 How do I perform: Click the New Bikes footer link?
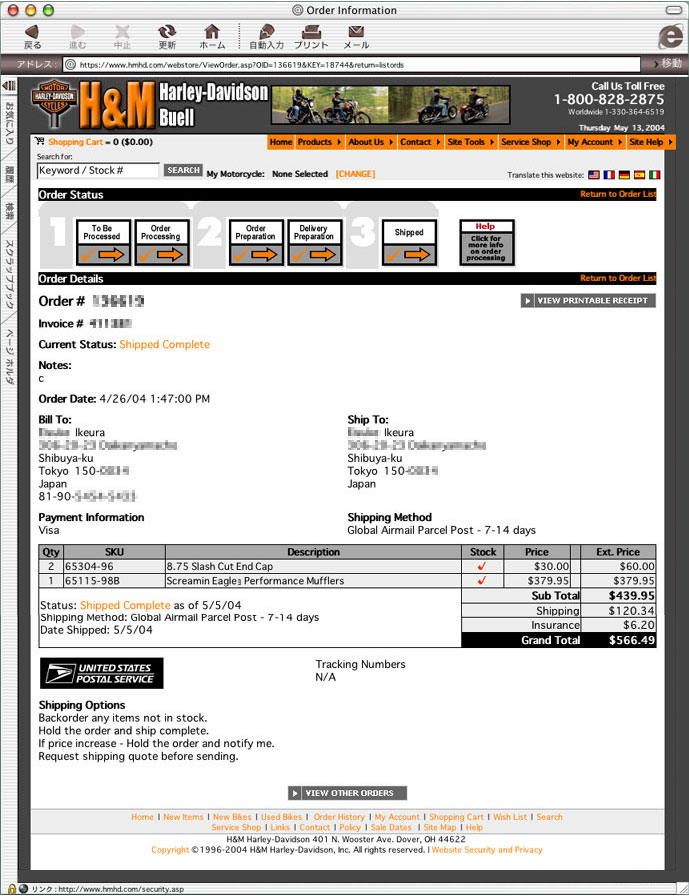[232, 817]
